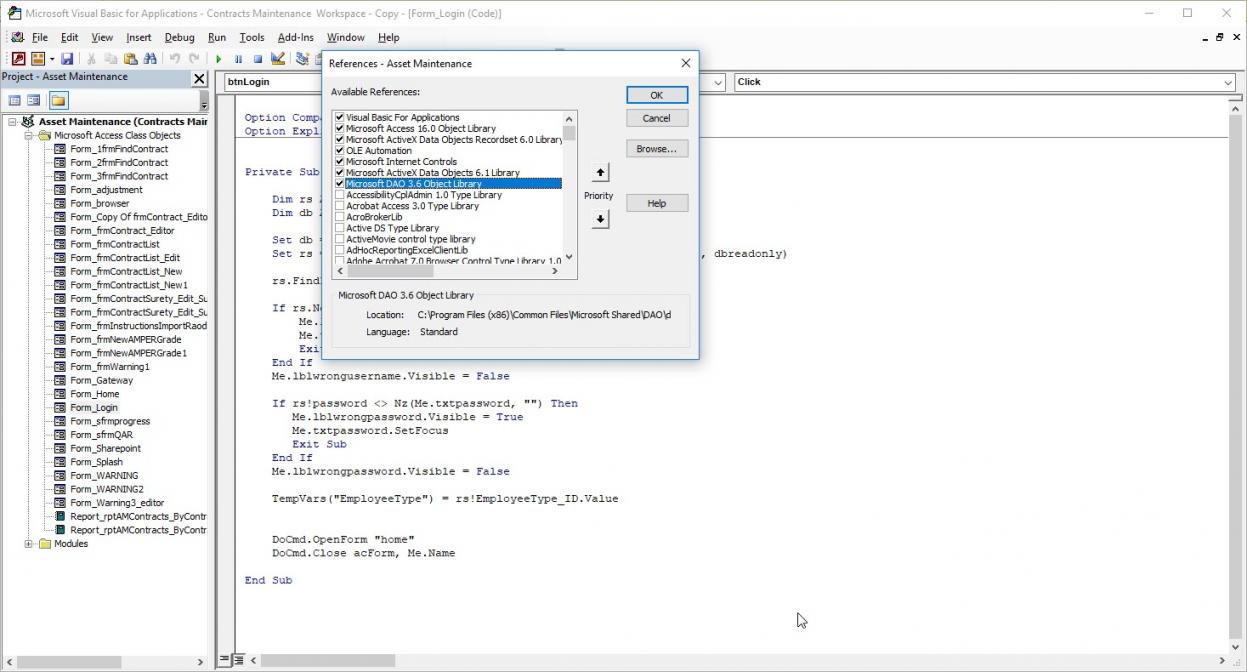Click the Paste clipboard icon in toolbar
1247x672 pixels.
(x=129, y=59)
